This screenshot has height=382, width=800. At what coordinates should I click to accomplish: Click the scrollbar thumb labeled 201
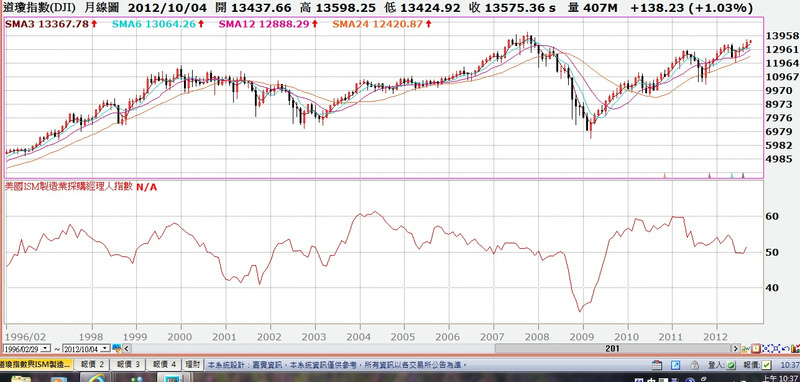coord(612,348)
